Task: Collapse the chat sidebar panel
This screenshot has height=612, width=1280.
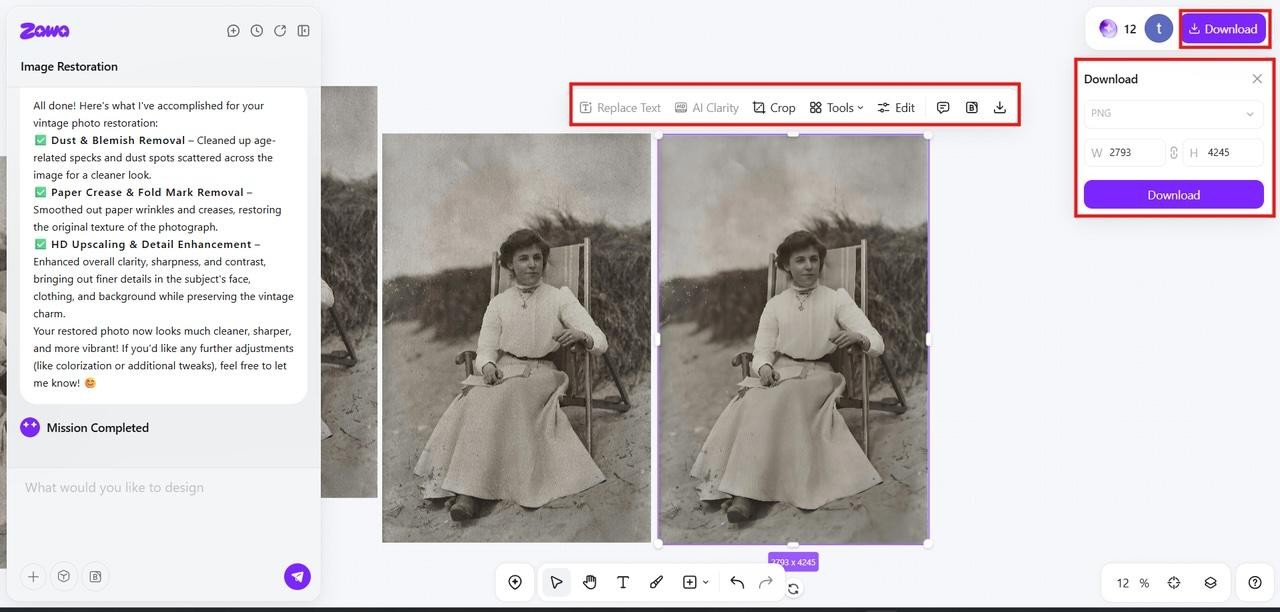Action: (x=303, y=31)
